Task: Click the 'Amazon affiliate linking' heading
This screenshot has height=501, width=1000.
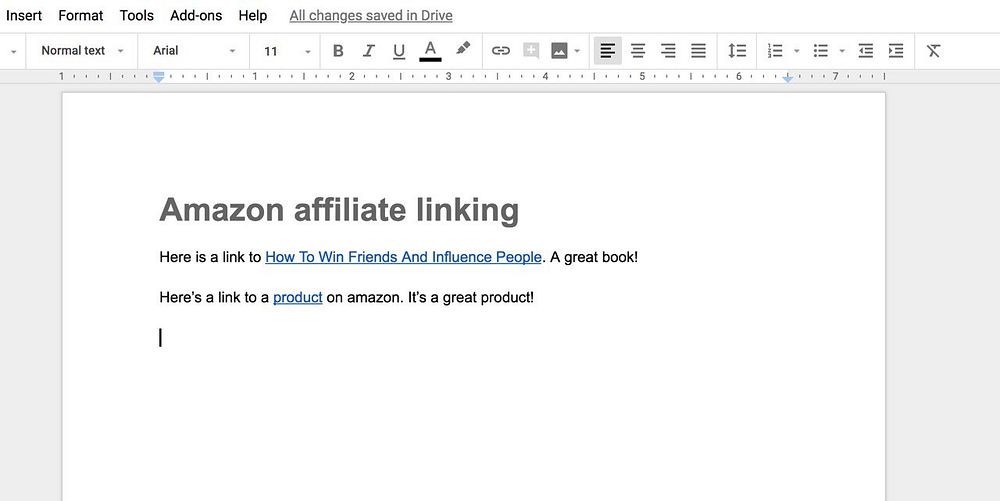Action: tap(339, 210)
